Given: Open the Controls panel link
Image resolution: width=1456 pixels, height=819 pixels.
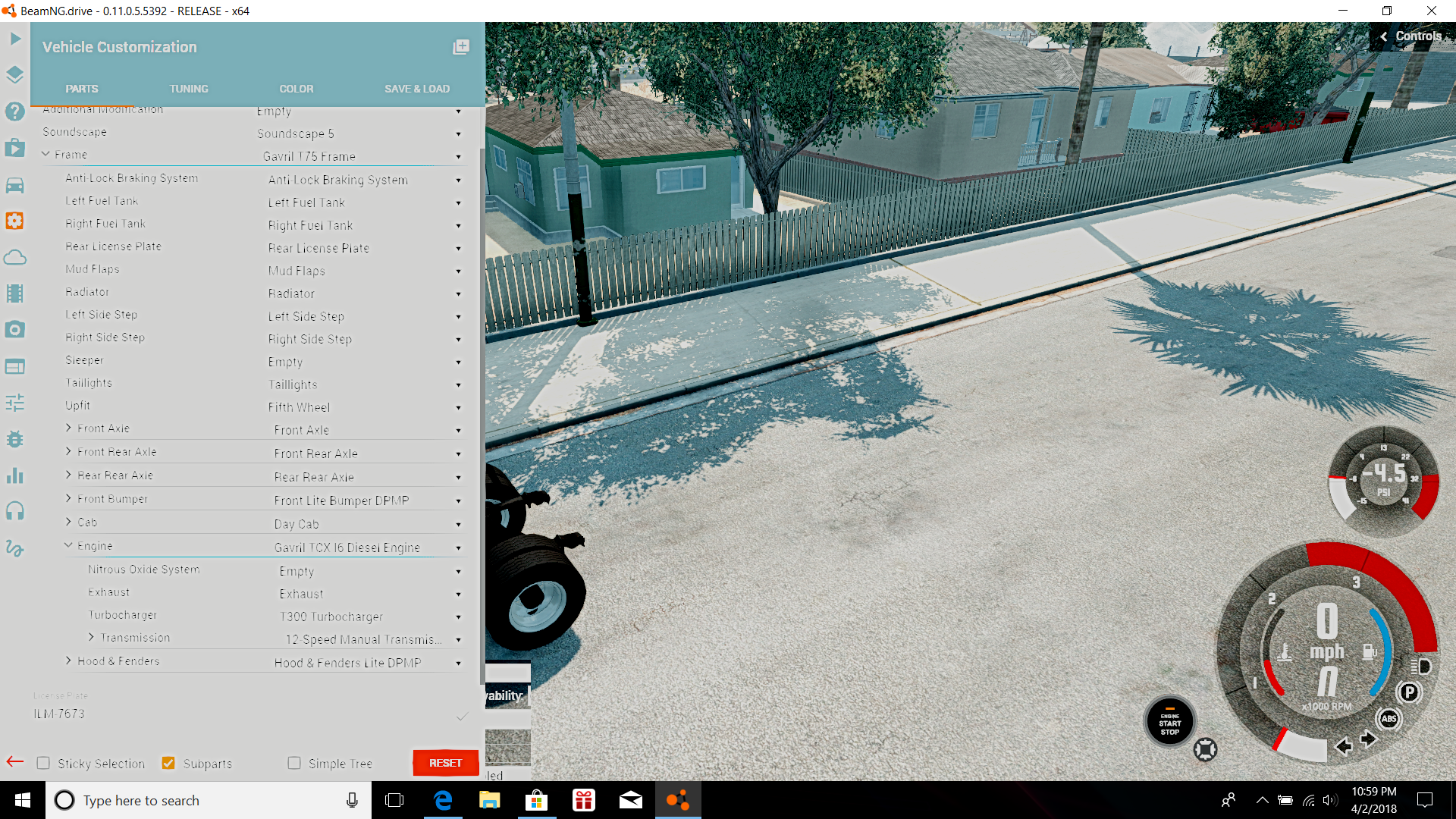Looking at the screenshot, I should (x=1410, y=36).
